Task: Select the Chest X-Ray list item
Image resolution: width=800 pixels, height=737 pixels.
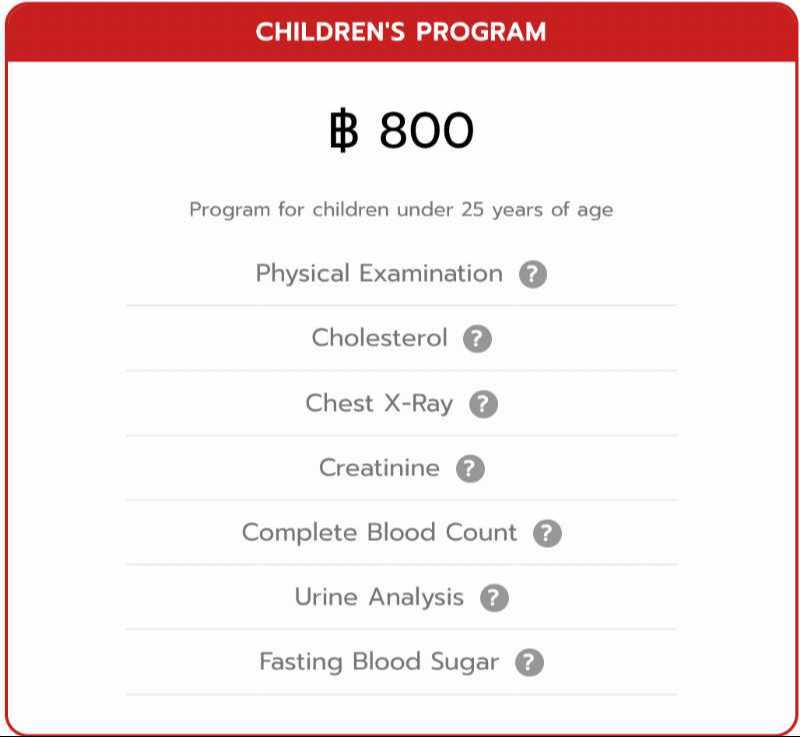Action: pos(379,404)
